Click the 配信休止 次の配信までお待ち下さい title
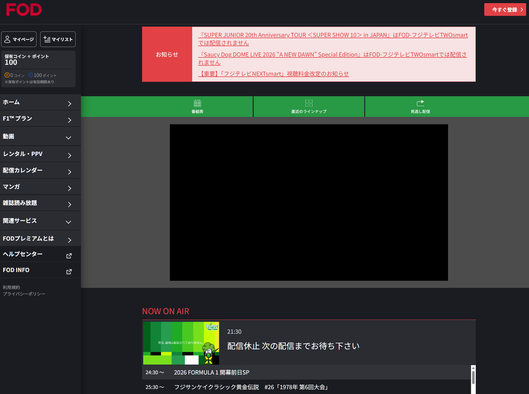Image resolution: width=529 pixels, height=394 pixels. [293, 346]
